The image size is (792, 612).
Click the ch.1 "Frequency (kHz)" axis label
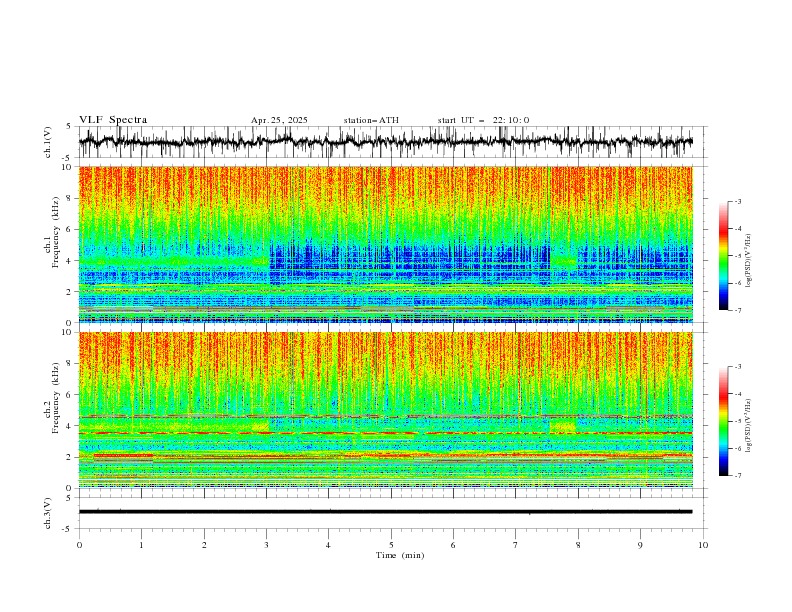point(57,233)
